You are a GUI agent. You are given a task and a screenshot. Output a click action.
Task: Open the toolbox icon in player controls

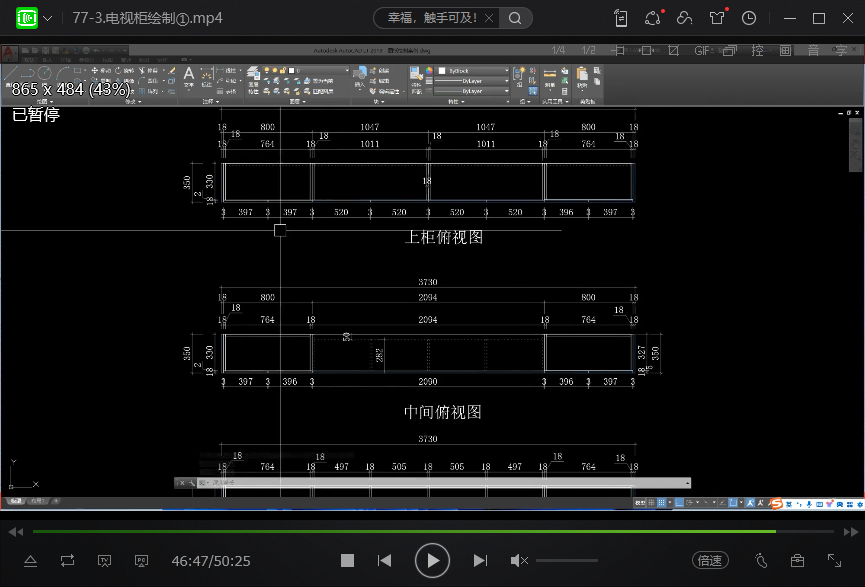tap(797, 561)
